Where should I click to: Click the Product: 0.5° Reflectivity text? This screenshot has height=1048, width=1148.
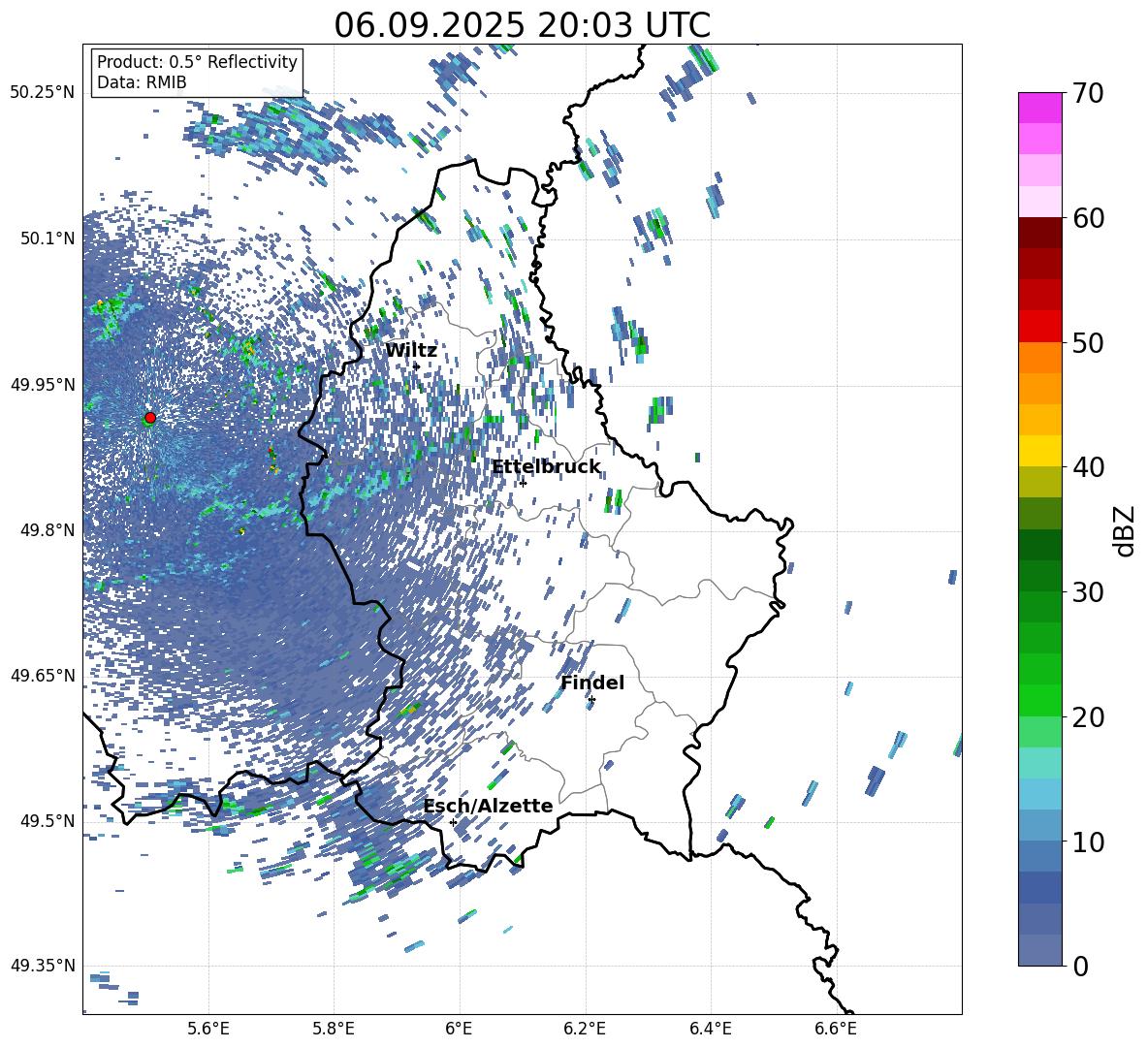tap(197, 61)
